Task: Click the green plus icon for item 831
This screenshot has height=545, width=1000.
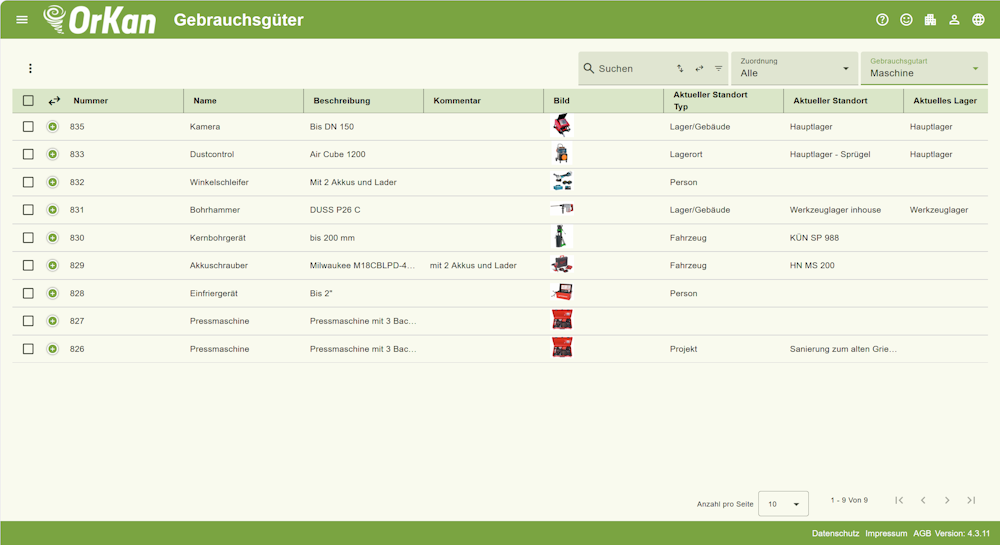Action: [52, 210]
